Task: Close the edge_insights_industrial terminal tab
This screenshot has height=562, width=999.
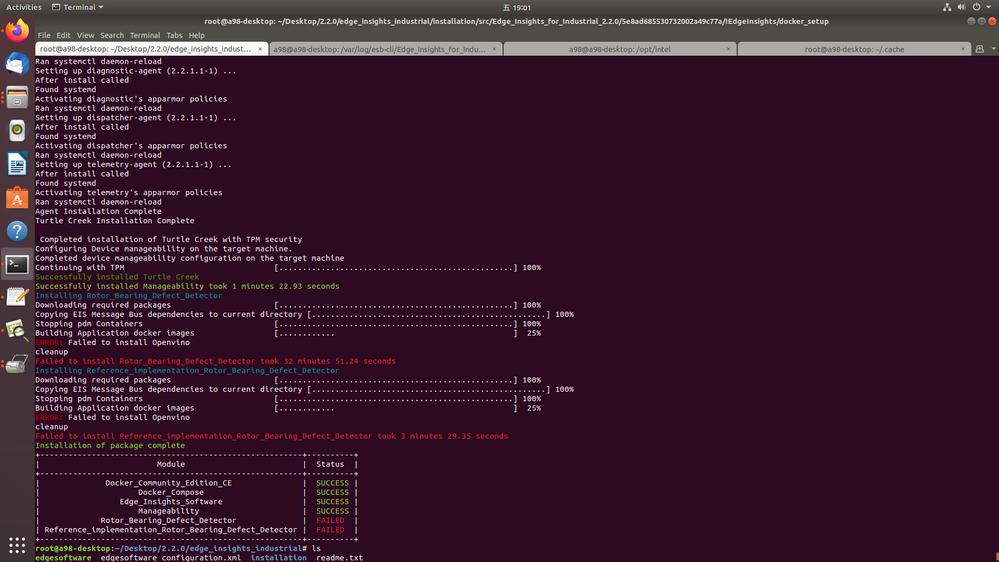Action: point(260,49)
